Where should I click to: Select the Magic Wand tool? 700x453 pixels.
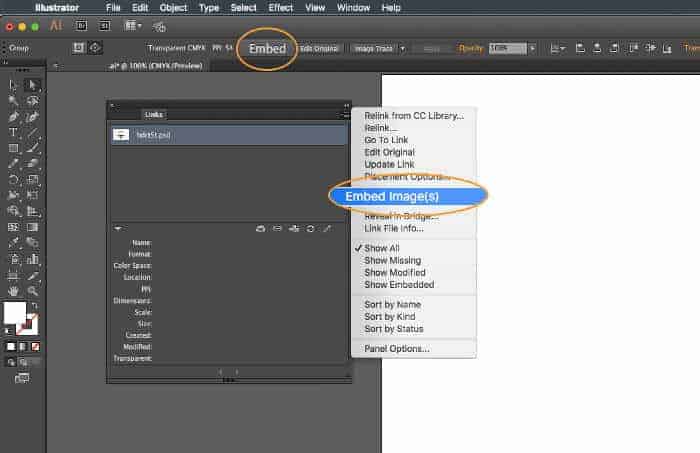click(x=13, y=101)
